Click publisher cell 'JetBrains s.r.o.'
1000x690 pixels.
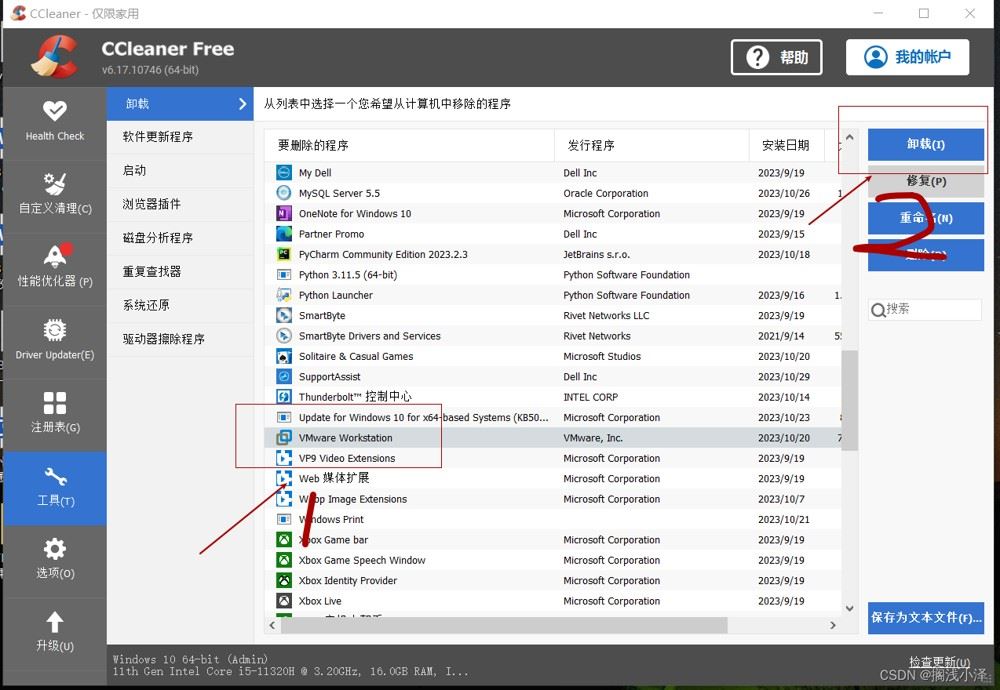tap(596, 254)
